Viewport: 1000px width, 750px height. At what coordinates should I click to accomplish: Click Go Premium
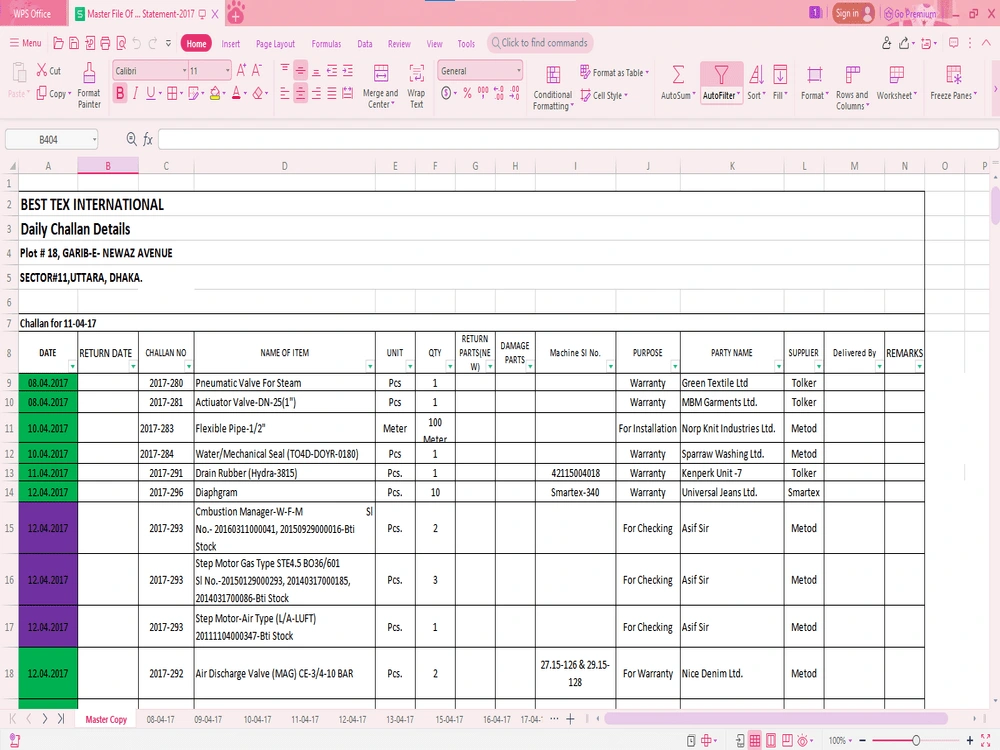tap(910, 13)
